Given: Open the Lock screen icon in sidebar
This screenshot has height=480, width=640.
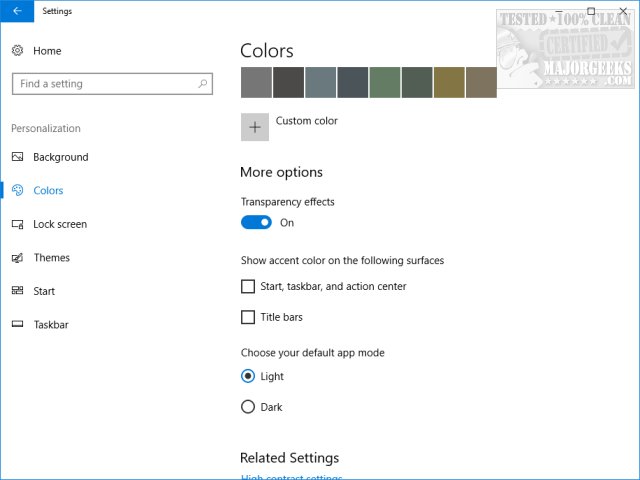Looking at the screenshot, I should (18, 224).
